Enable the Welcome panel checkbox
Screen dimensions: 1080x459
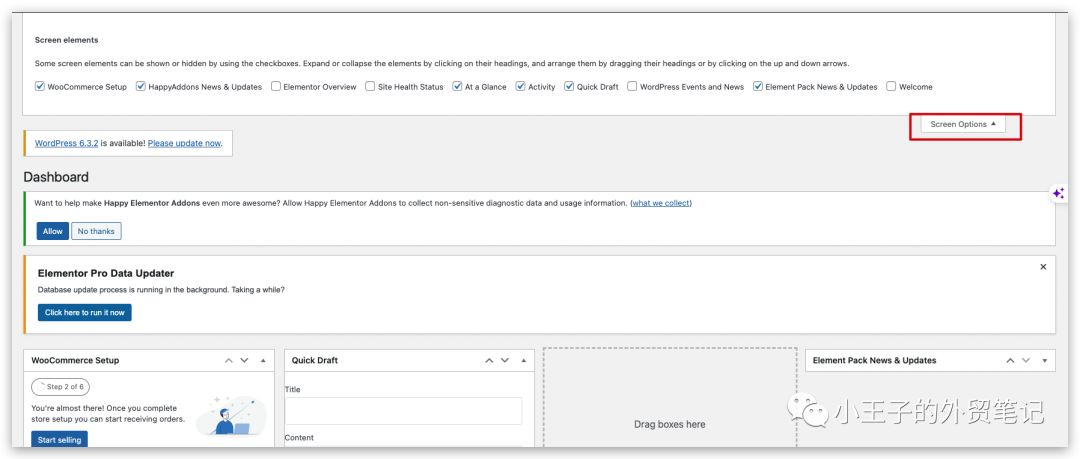(x=891, y=87)
